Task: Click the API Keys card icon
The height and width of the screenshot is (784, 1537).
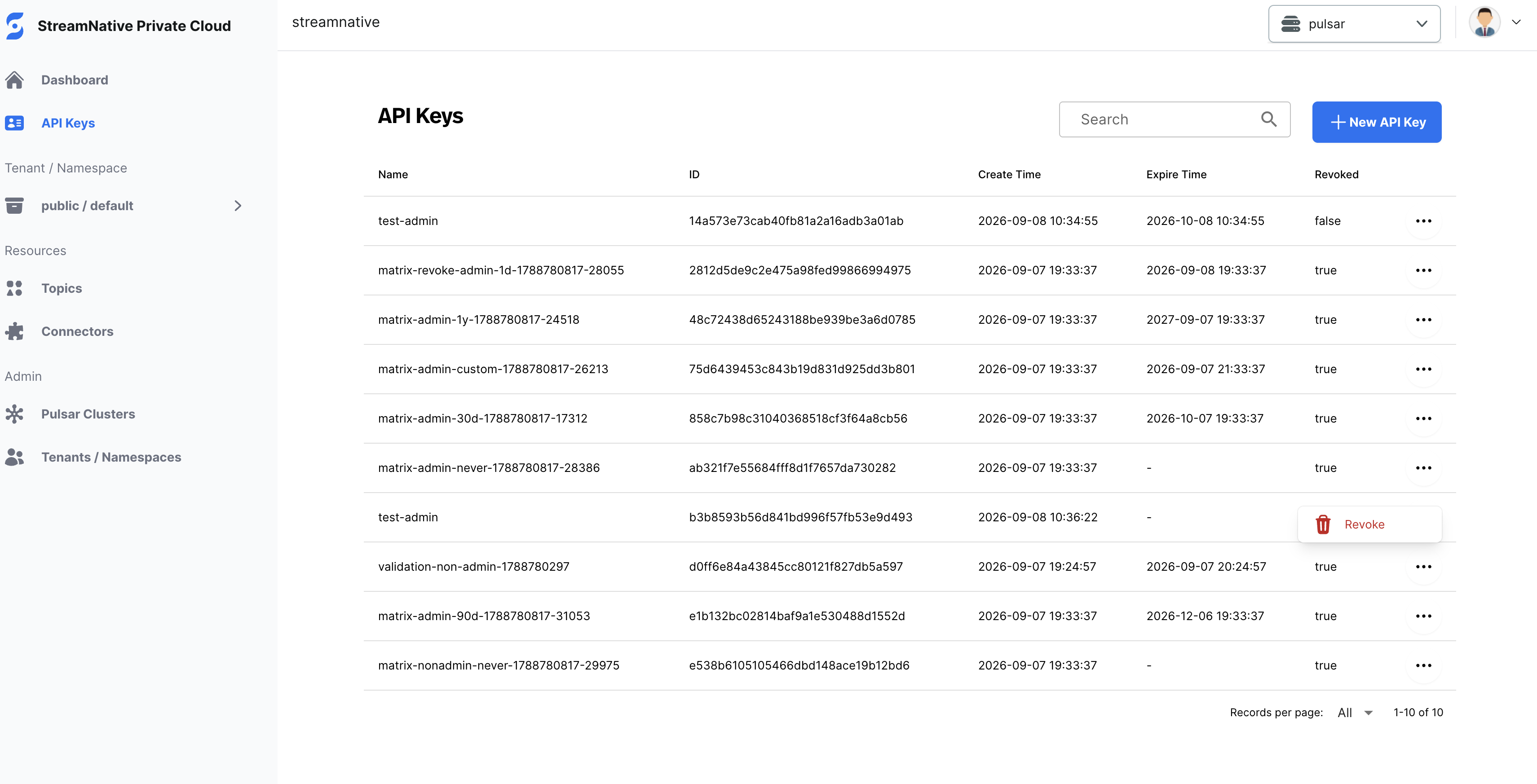Action: pos(14,123)
